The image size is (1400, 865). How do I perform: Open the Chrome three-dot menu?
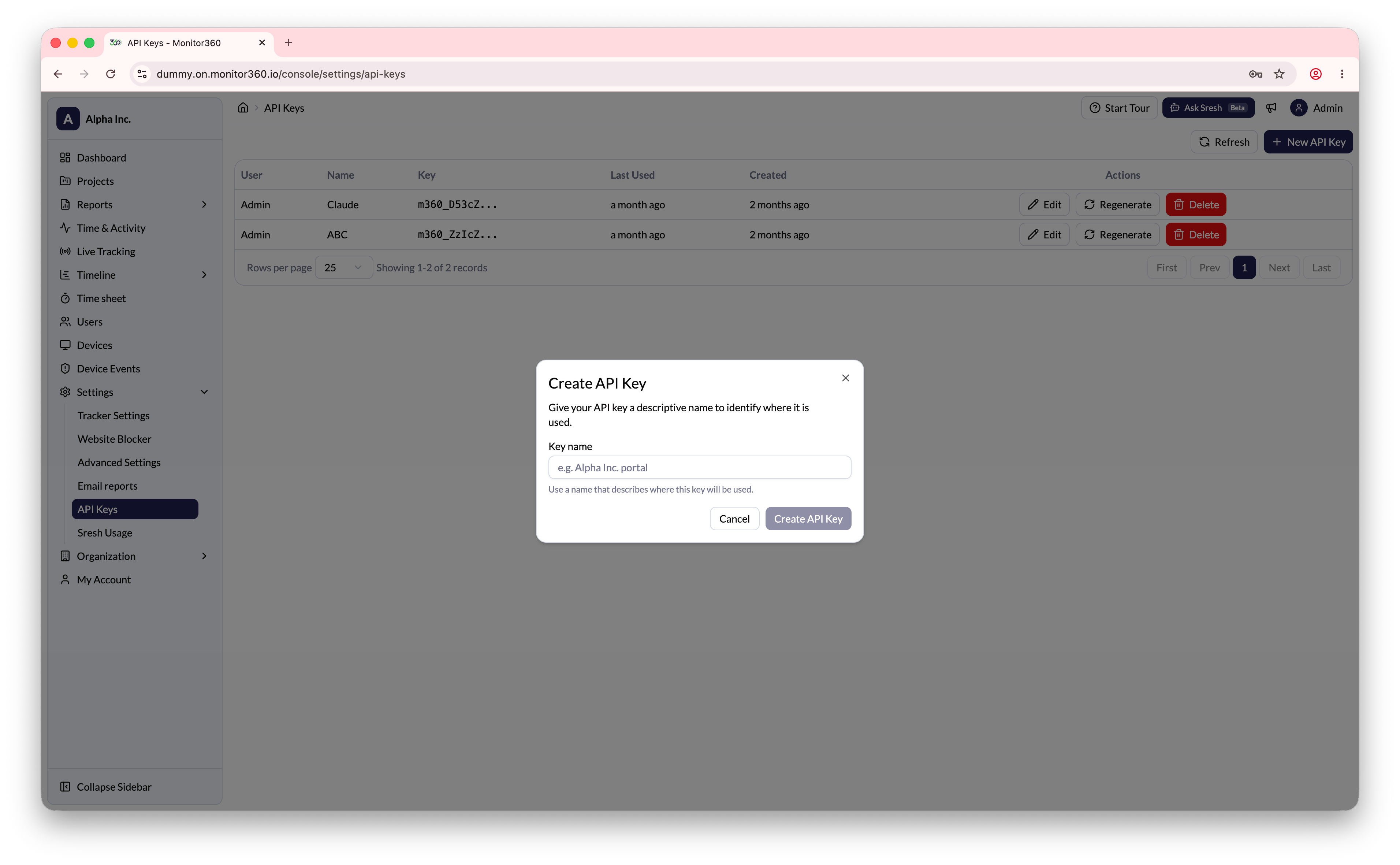(x=1342, y=74)
